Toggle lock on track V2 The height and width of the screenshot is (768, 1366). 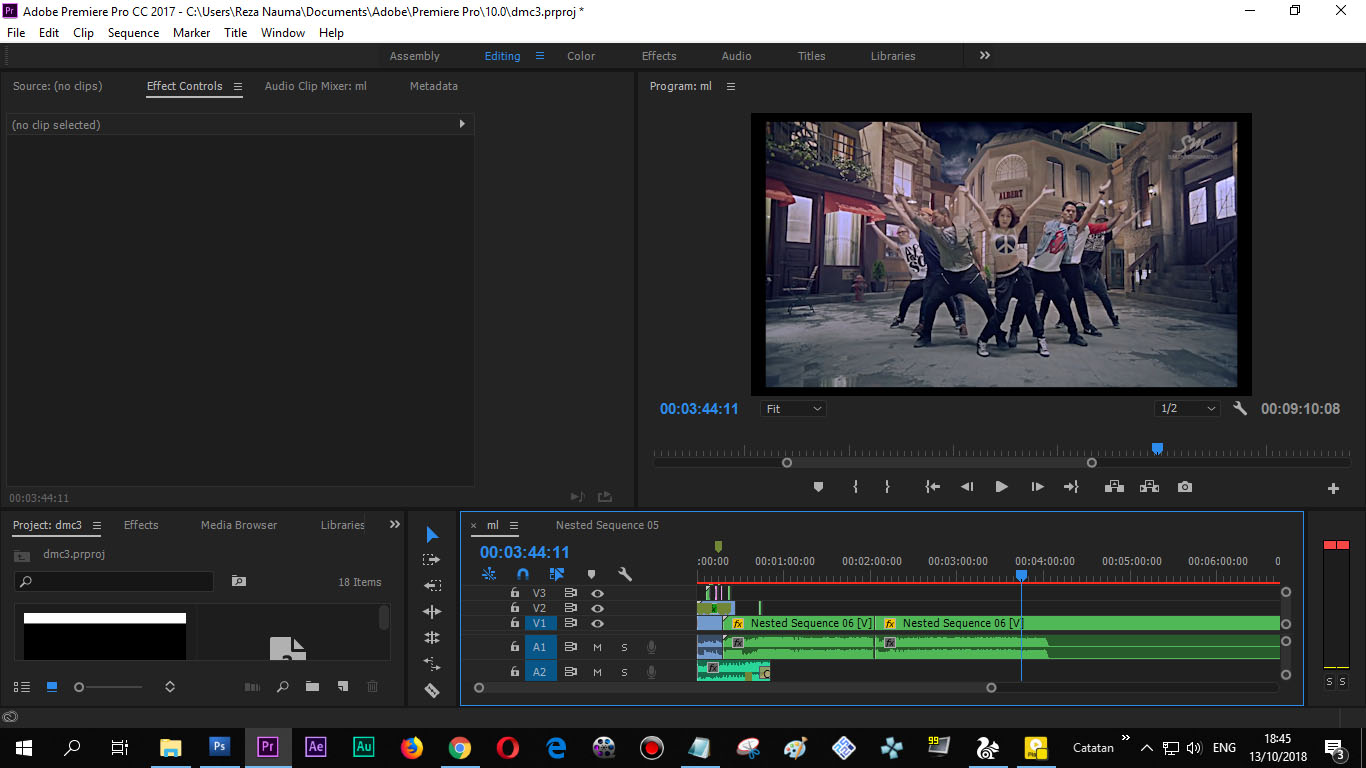point(515,608)
